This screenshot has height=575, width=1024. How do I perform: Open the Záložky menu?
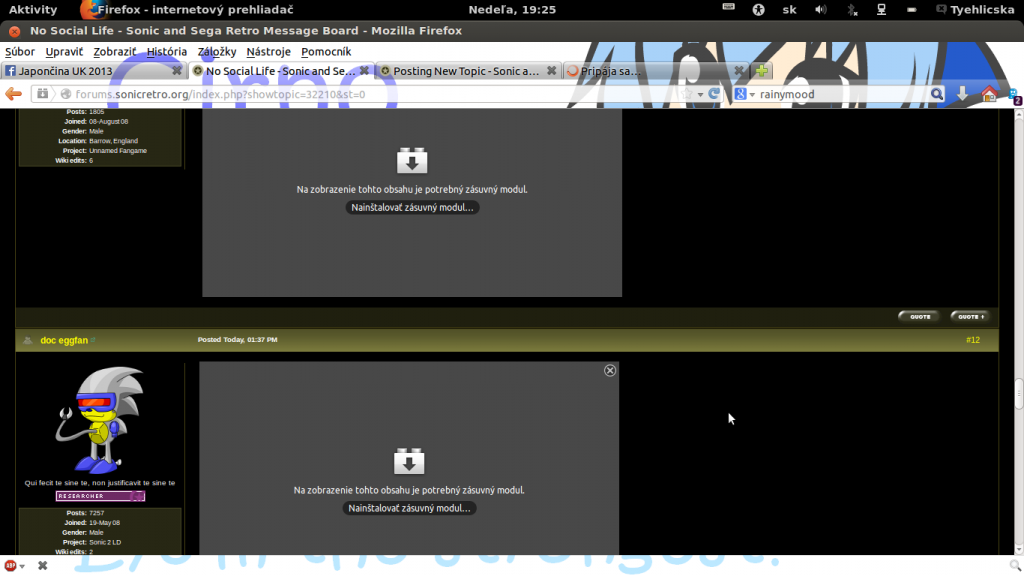point(217,51)
